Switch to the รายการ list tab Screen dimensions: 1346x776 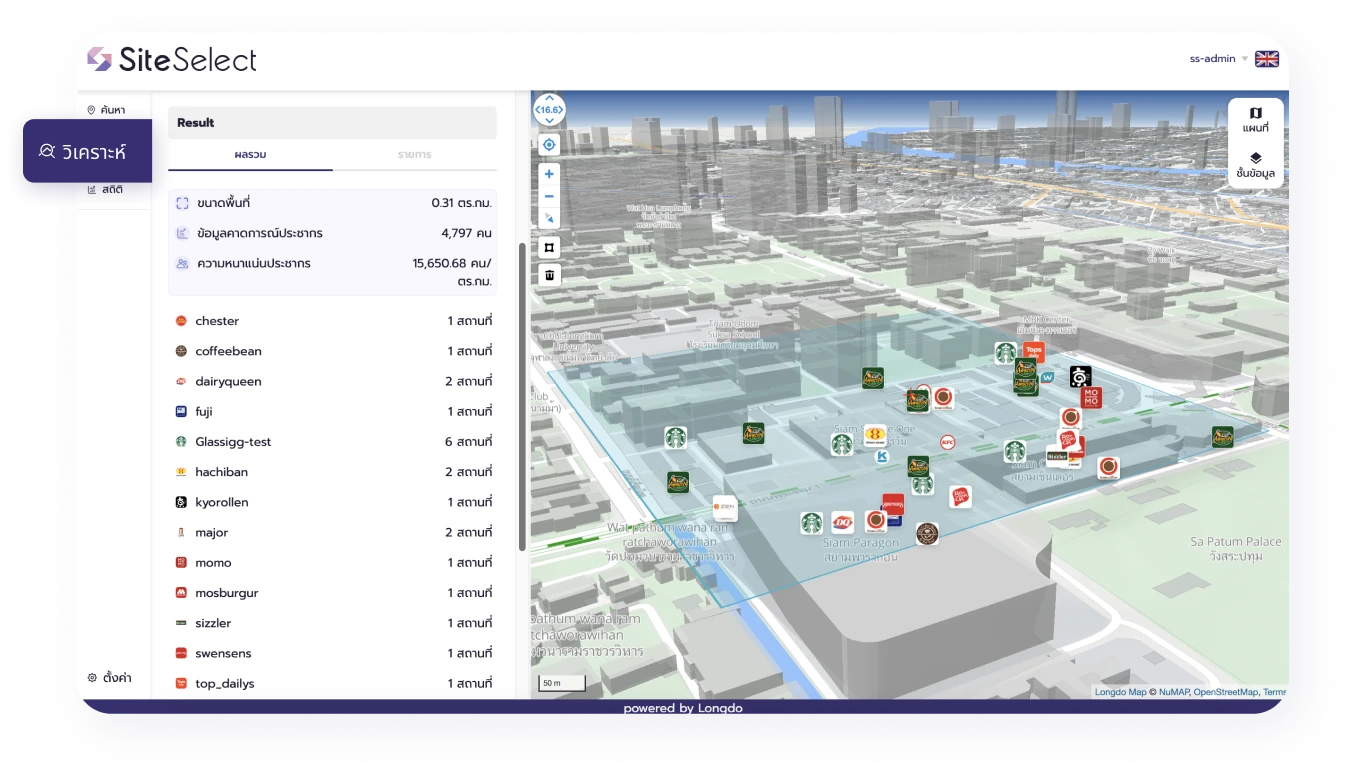414,155
